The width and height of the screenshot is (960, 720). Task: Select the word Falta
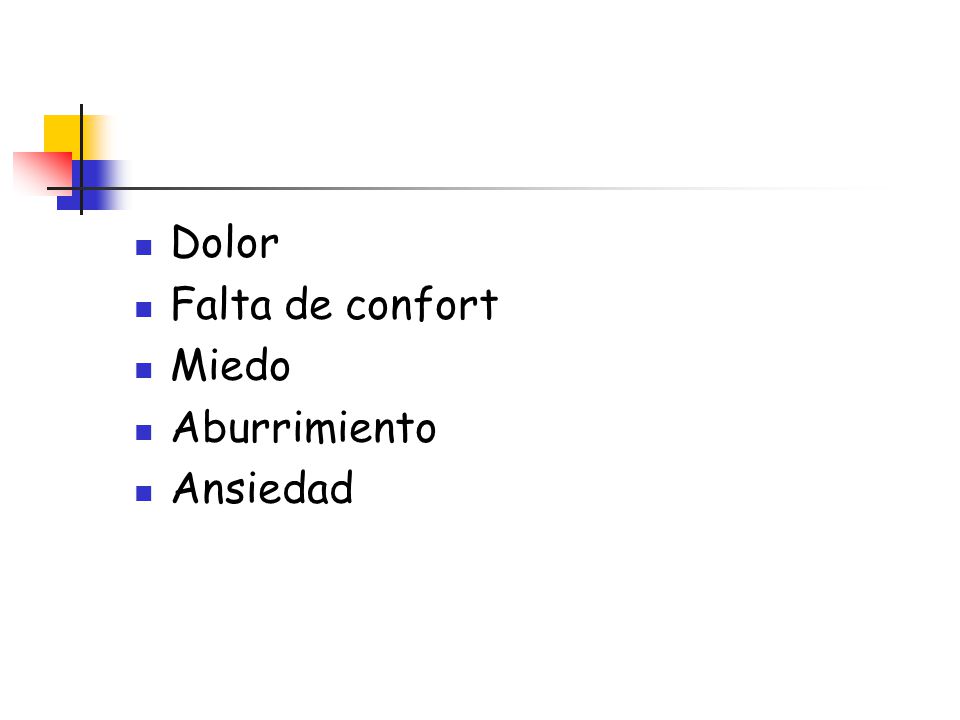coord(221,303)
